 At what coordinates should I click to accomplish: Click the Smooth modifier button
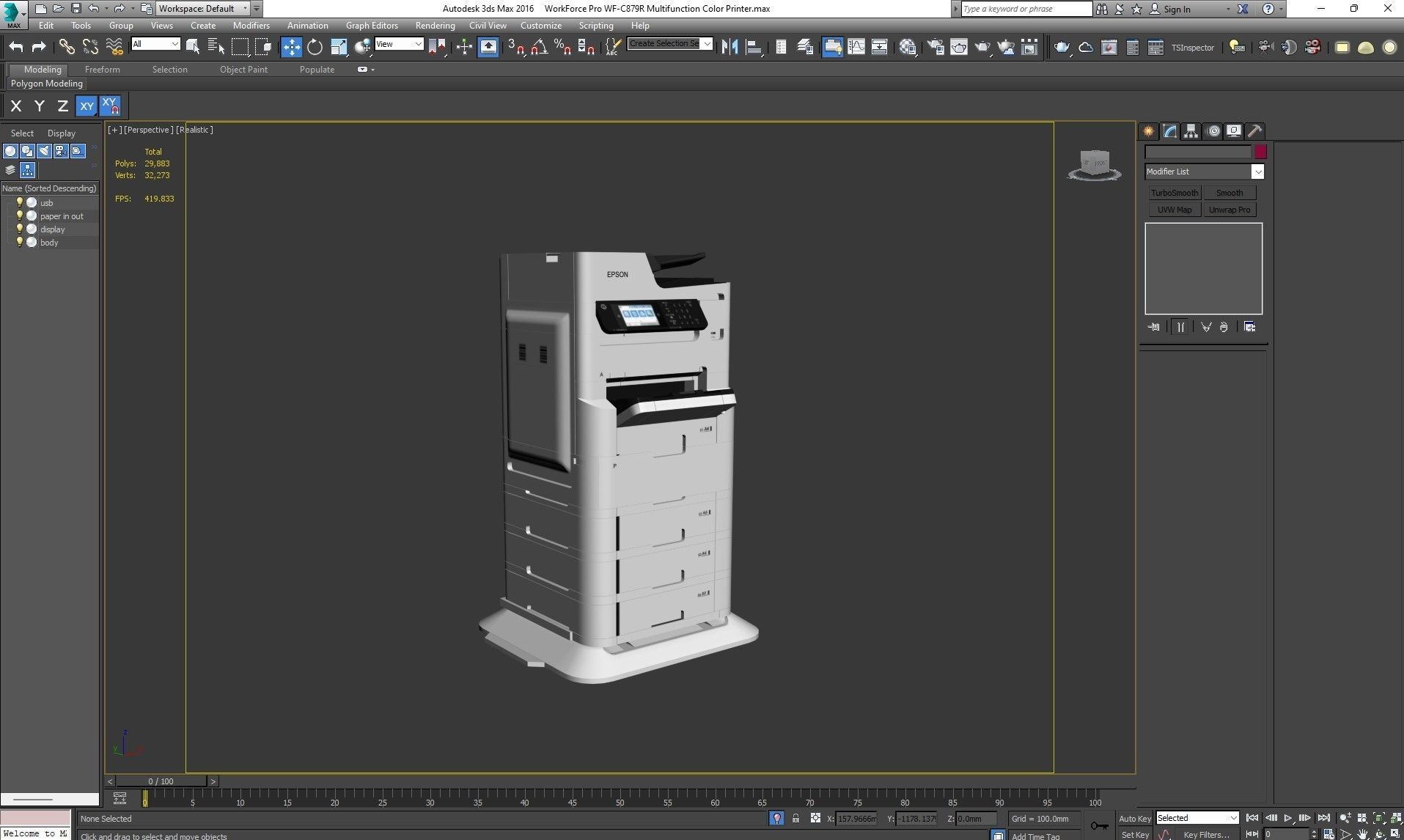[1230, 193]
